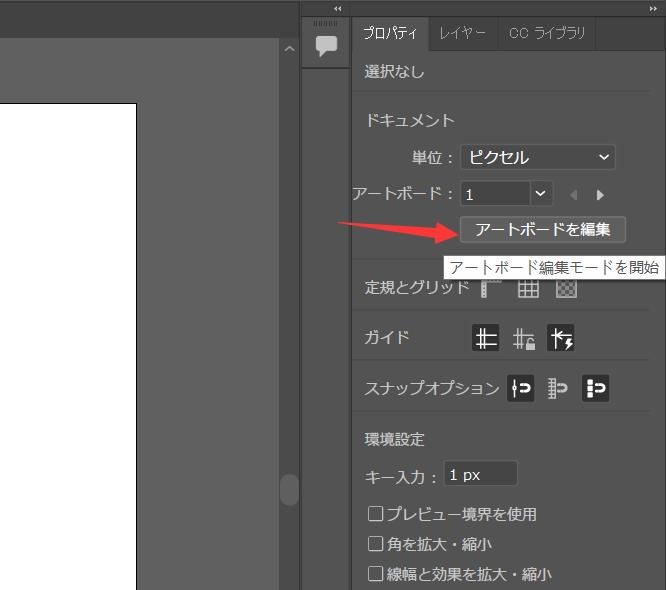
Task: Click the canvas vertical scrollbar thumb
Action: (x=289, y=490)
